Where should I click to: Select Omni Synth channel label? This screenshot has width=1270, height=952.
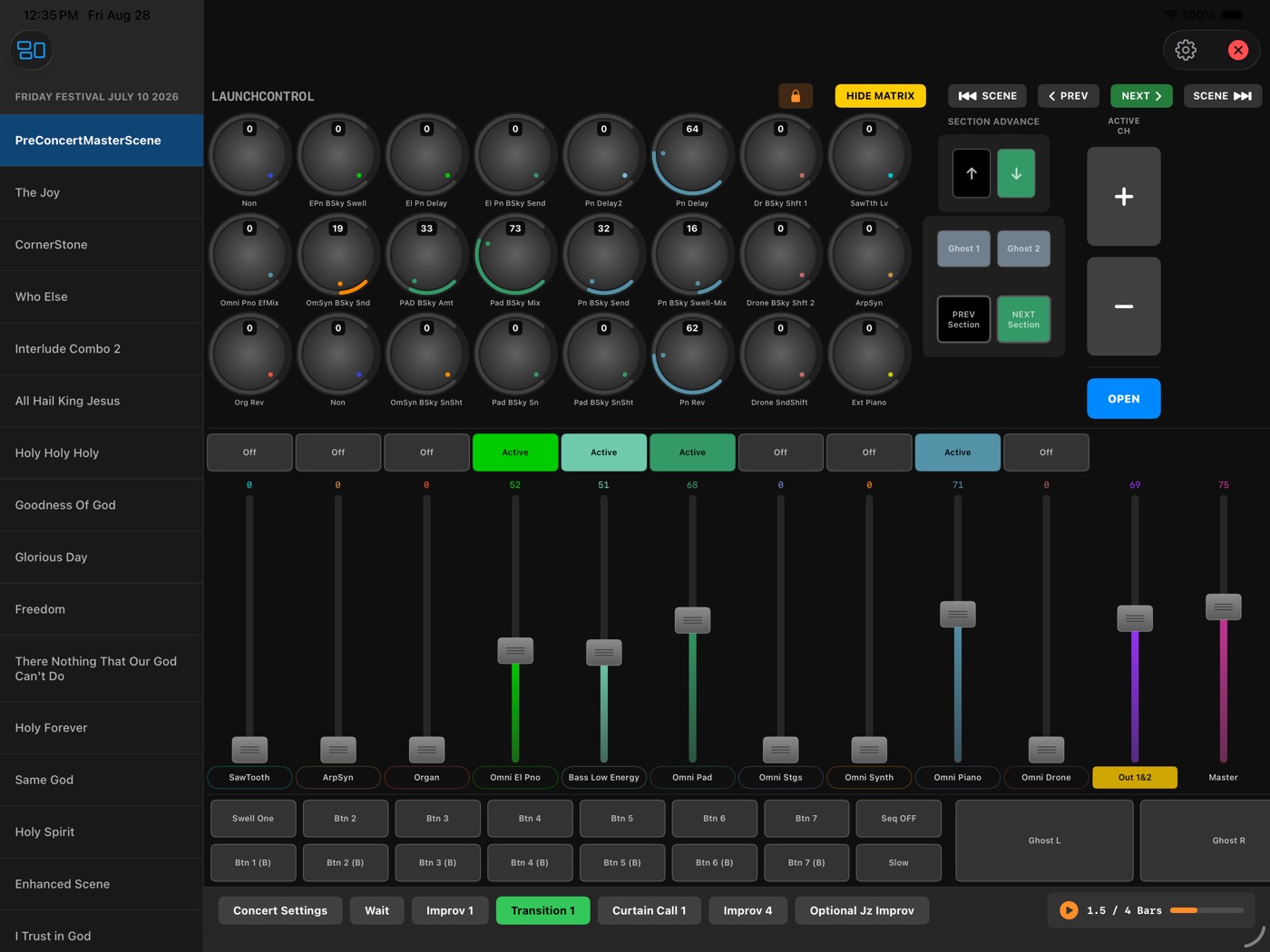(x=869, y=777)
